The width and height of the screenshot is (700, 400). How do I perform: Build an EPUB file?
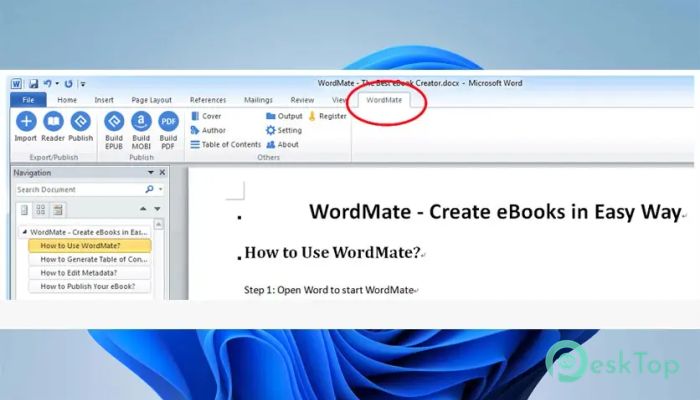click(114, 126)
